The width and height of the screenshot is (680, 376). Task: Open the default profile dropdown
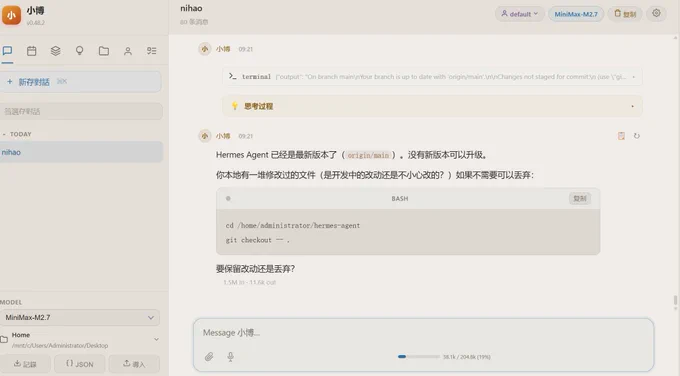[520, 14]
